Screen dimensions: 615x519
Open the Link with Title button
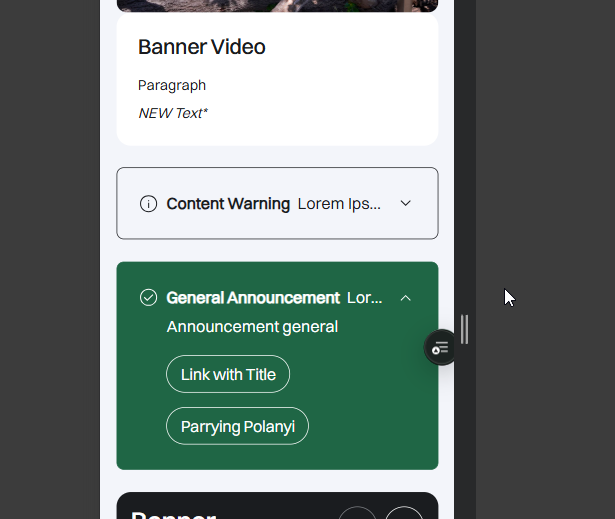click(228, 374)
